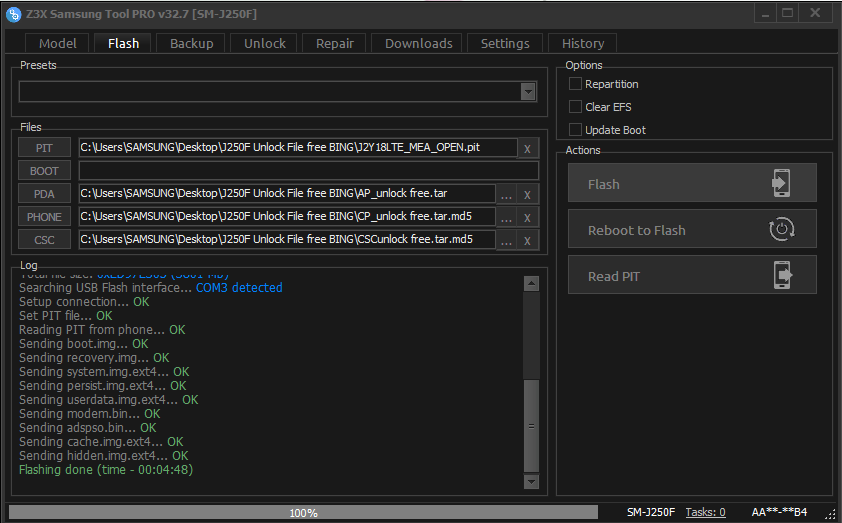Select the 'Sending userdata.img.ext4' log line

pyautogui.click(x=108, y=400)
